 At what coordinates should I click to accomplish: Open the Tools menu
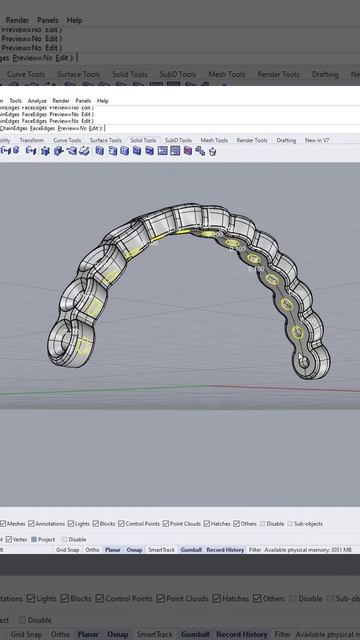click(x=16, y=100)
